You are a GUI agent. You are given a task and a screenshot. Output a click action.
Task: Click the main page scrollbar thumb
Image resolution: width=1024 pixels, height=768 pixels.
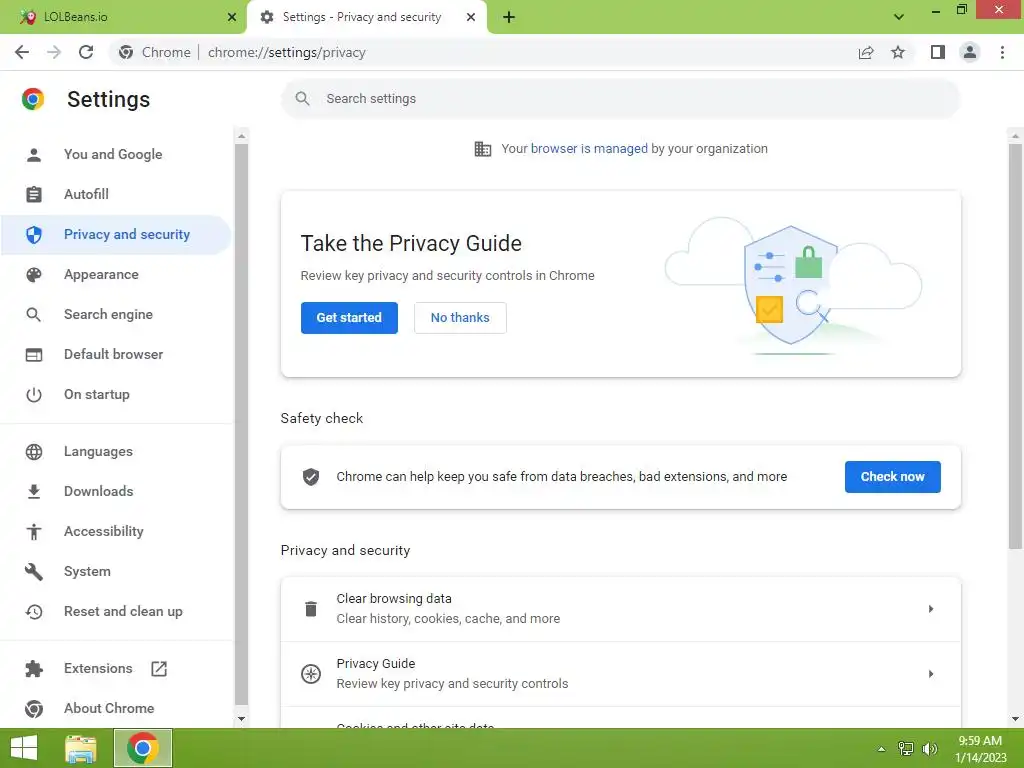[1015, 346]
